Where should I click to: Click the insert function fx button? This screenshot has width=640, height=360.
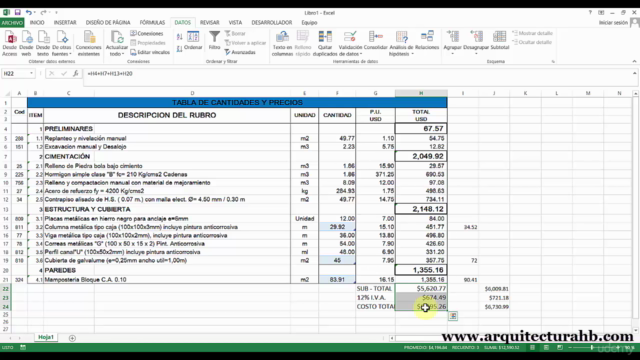(x=76, y=73)
